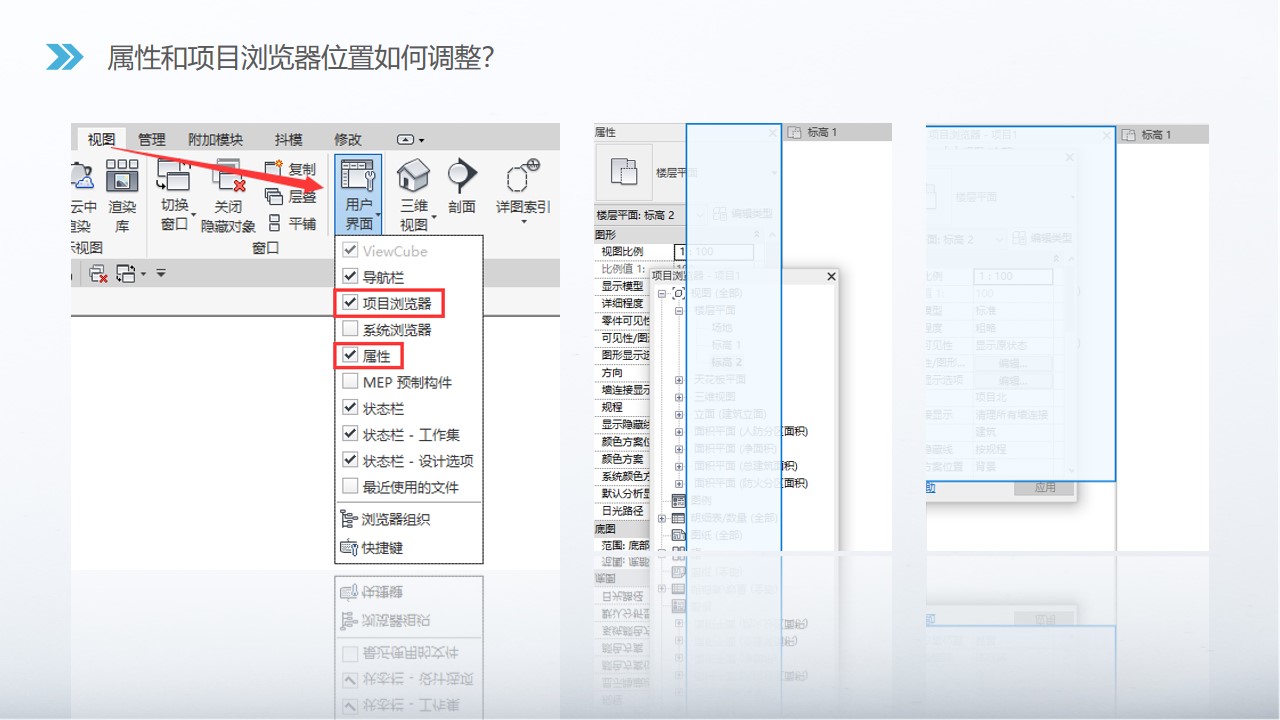
Task: Open the 渲染库 render gallery
Action: pyautogui.click(x=122, y=194)
